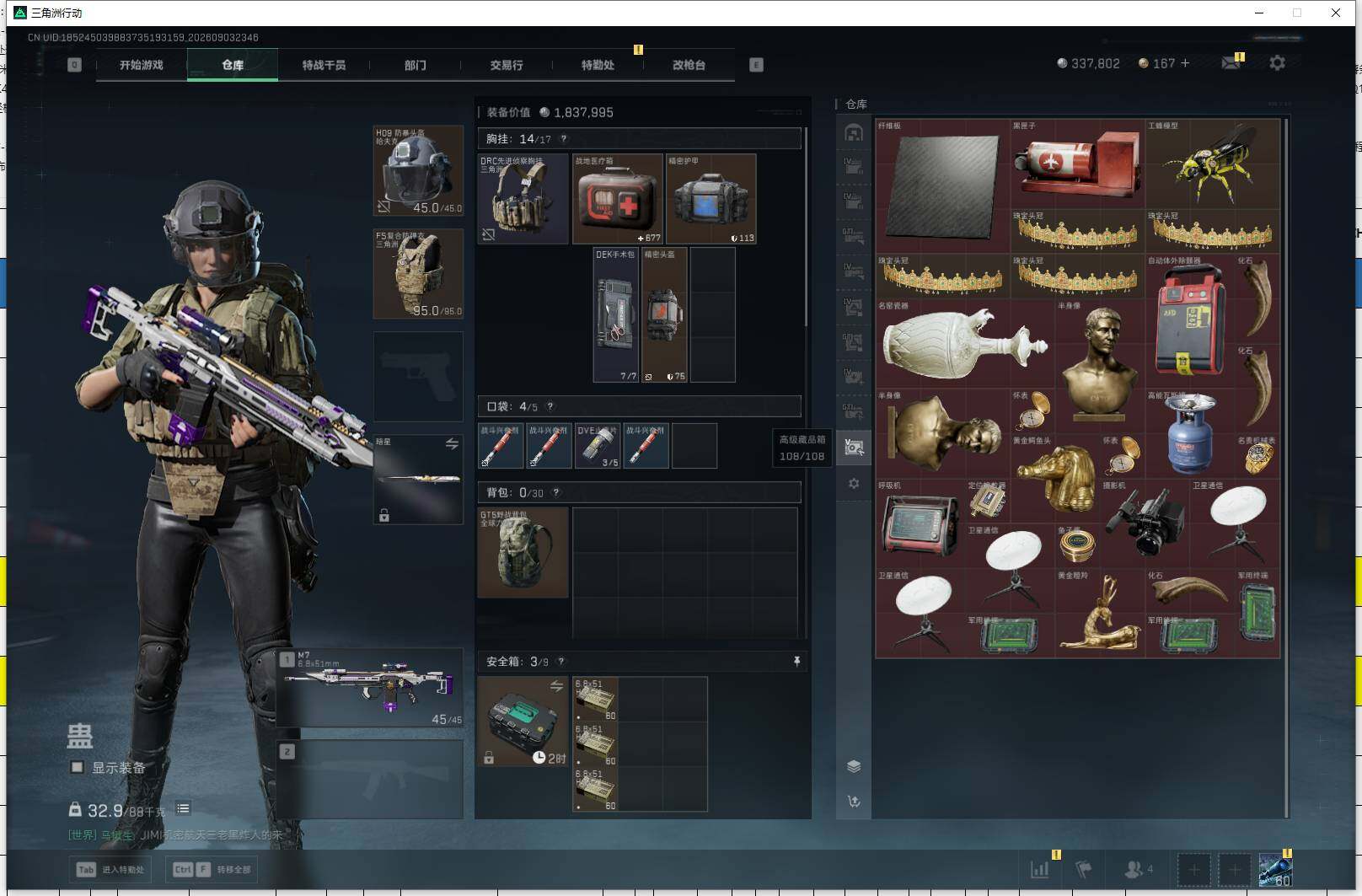
Task: Click the stack layers icon in sidebar
Action: pos(854,766)
